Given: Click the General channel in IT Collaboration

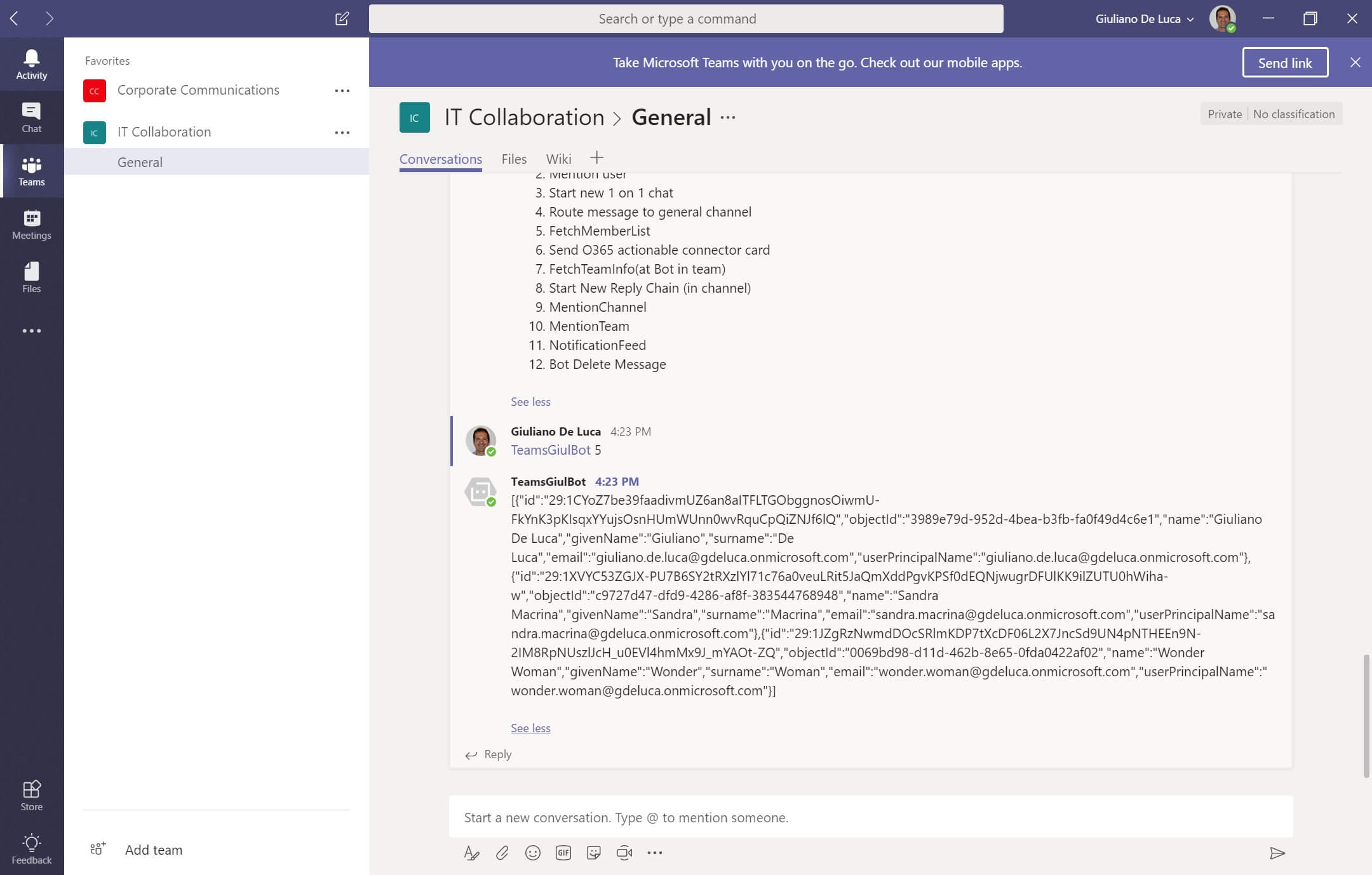Looking at the screenshot, I should (x=140, y=161).
